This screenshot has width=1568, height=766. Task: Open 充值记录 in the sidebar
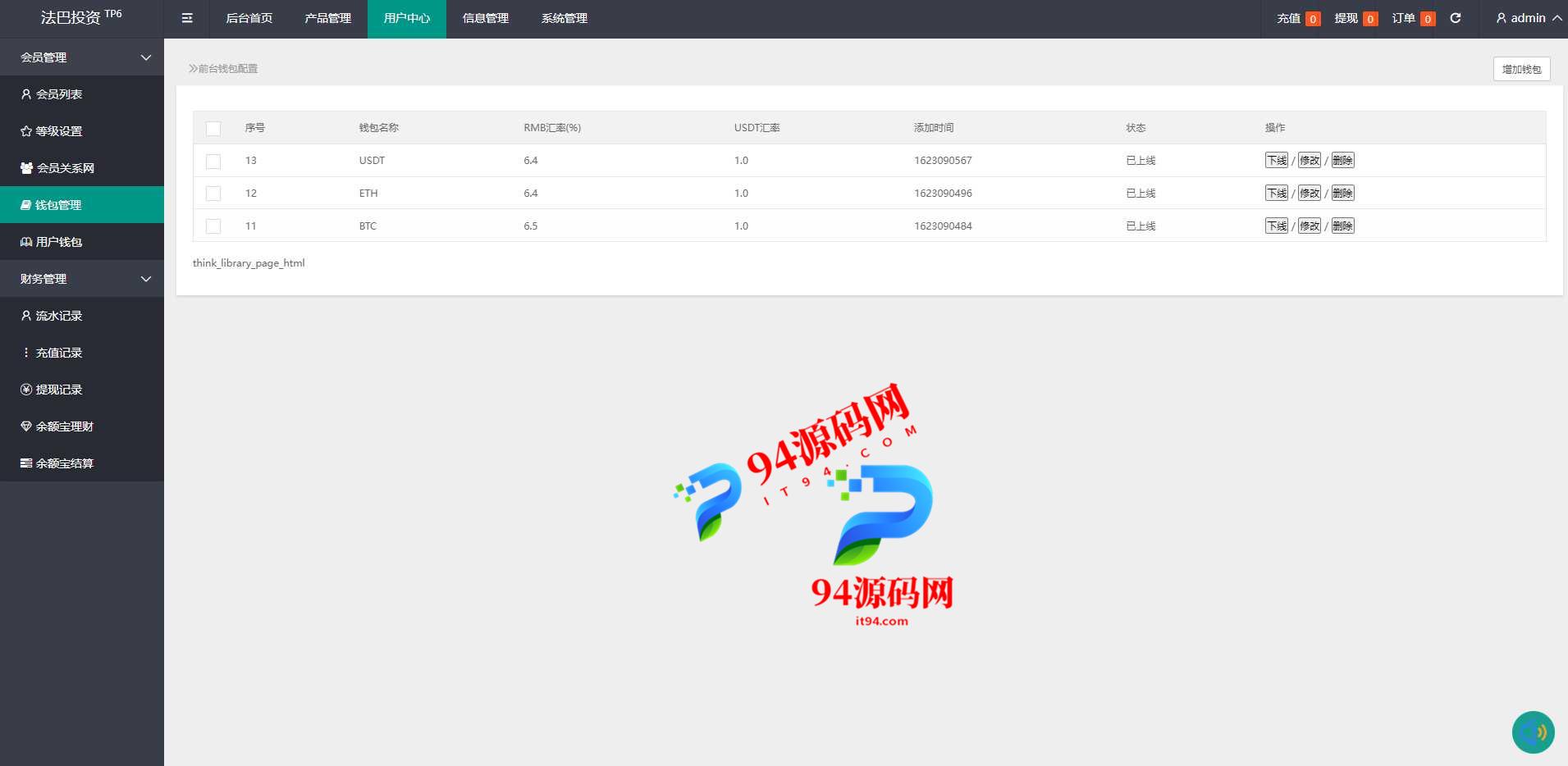[x=82, y=353]
